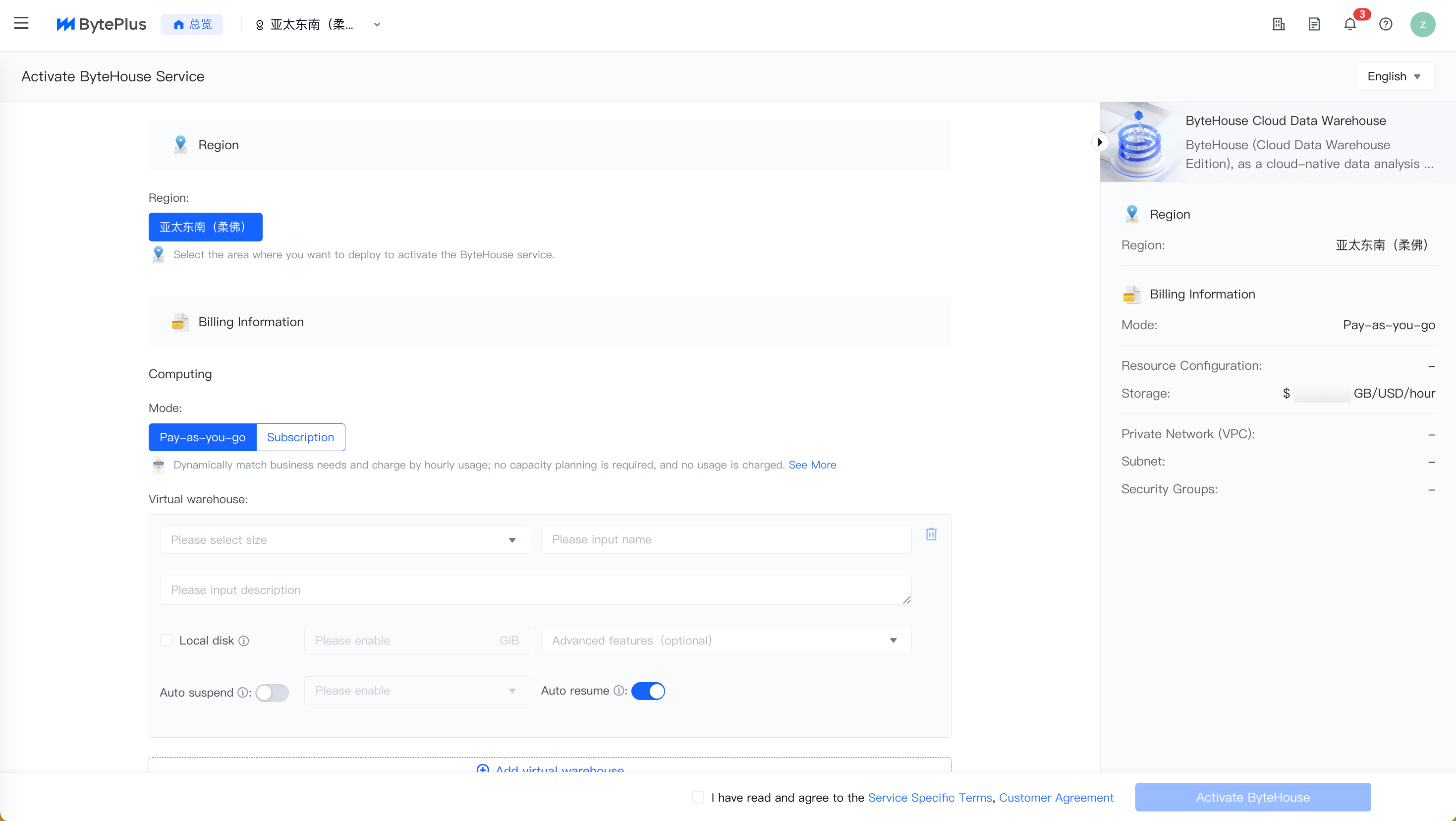Screen dimensions: 1456x821
Task: Check the agree to terms checkbox
Action: (698, 797)
